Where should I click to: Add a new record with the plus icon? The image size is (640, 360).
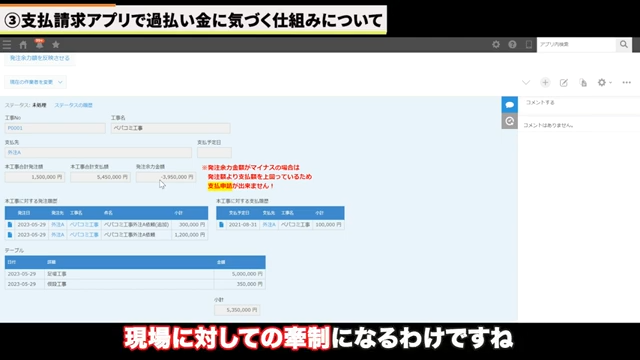tap(545, 82)
